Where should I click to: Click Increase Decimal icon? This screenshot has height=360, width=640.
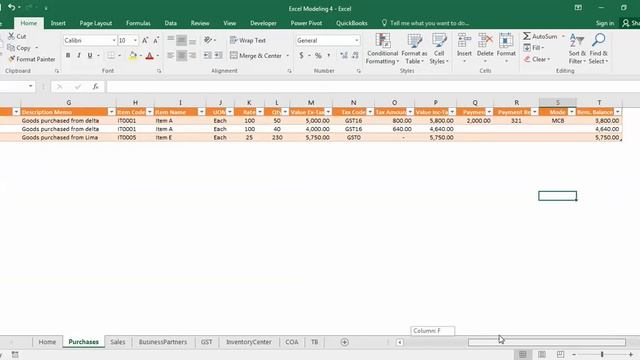344,56
